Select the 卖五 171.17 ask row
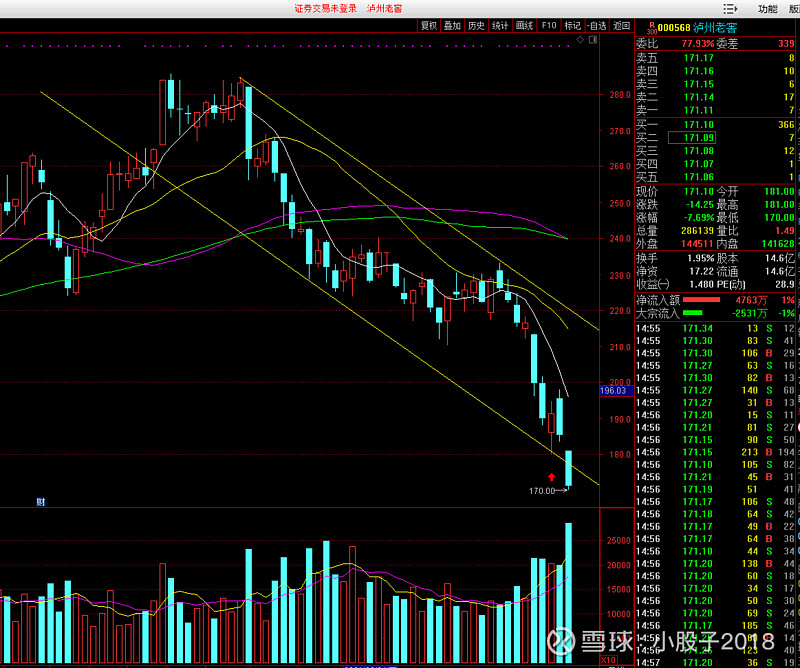Viewport: 800px width, 668px height. (715, 58)
